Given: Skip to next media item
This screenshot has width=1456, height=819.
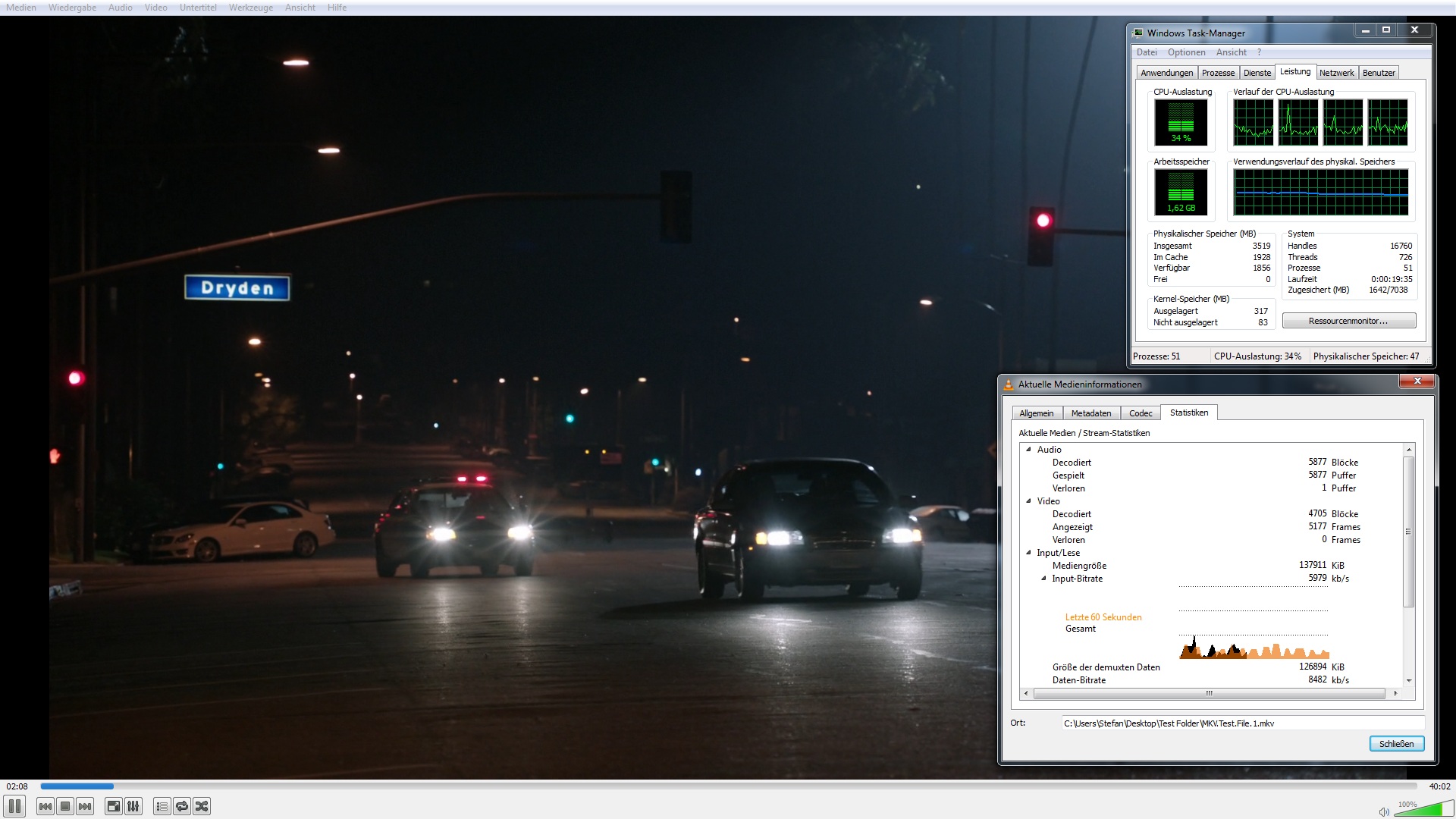Looking at the screenshot, I should (x=85, y=806).
